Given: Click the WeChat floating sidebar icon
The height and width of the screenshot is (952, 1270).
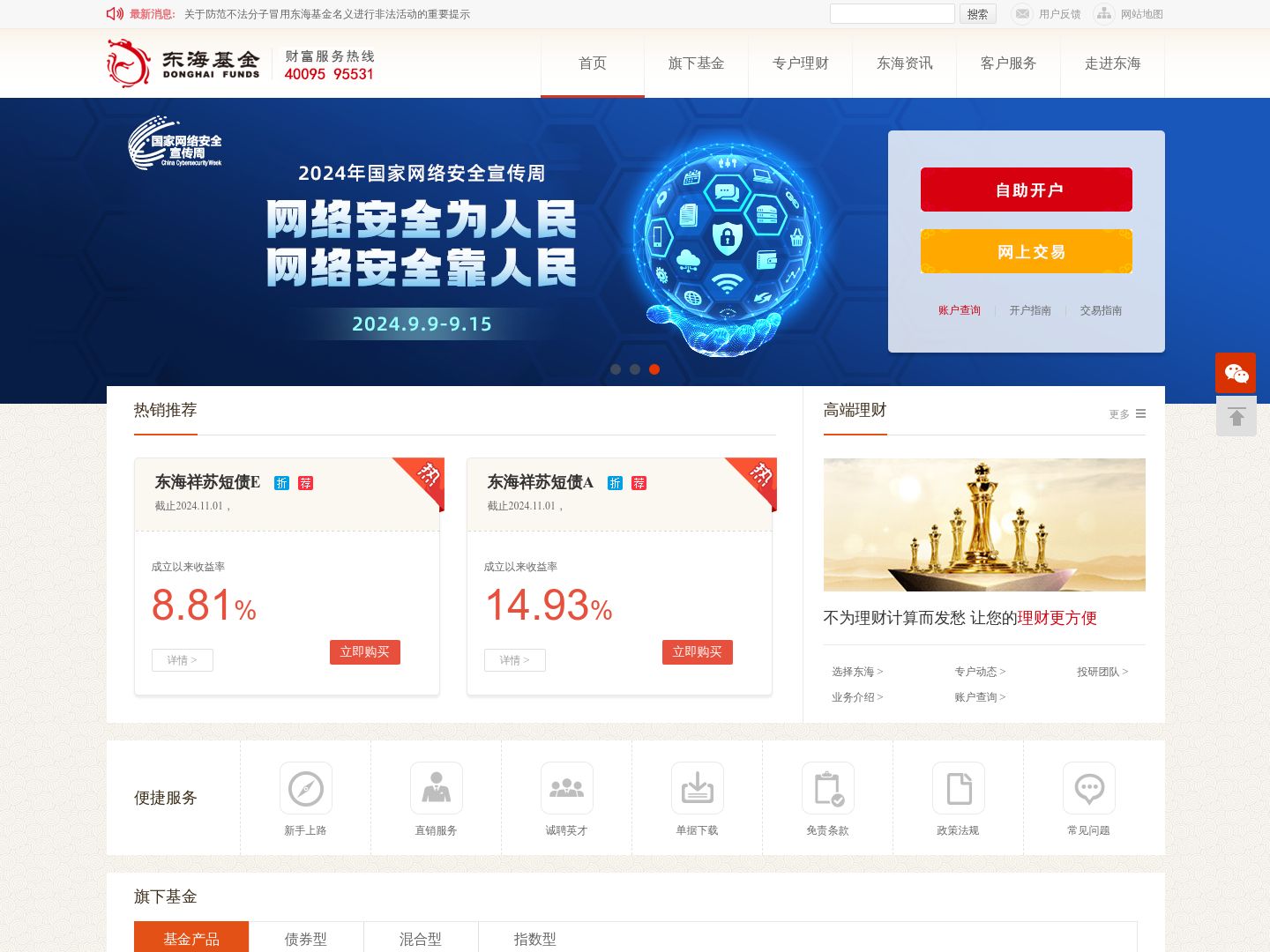Looking at the screenshot, I should [1236, 373].
